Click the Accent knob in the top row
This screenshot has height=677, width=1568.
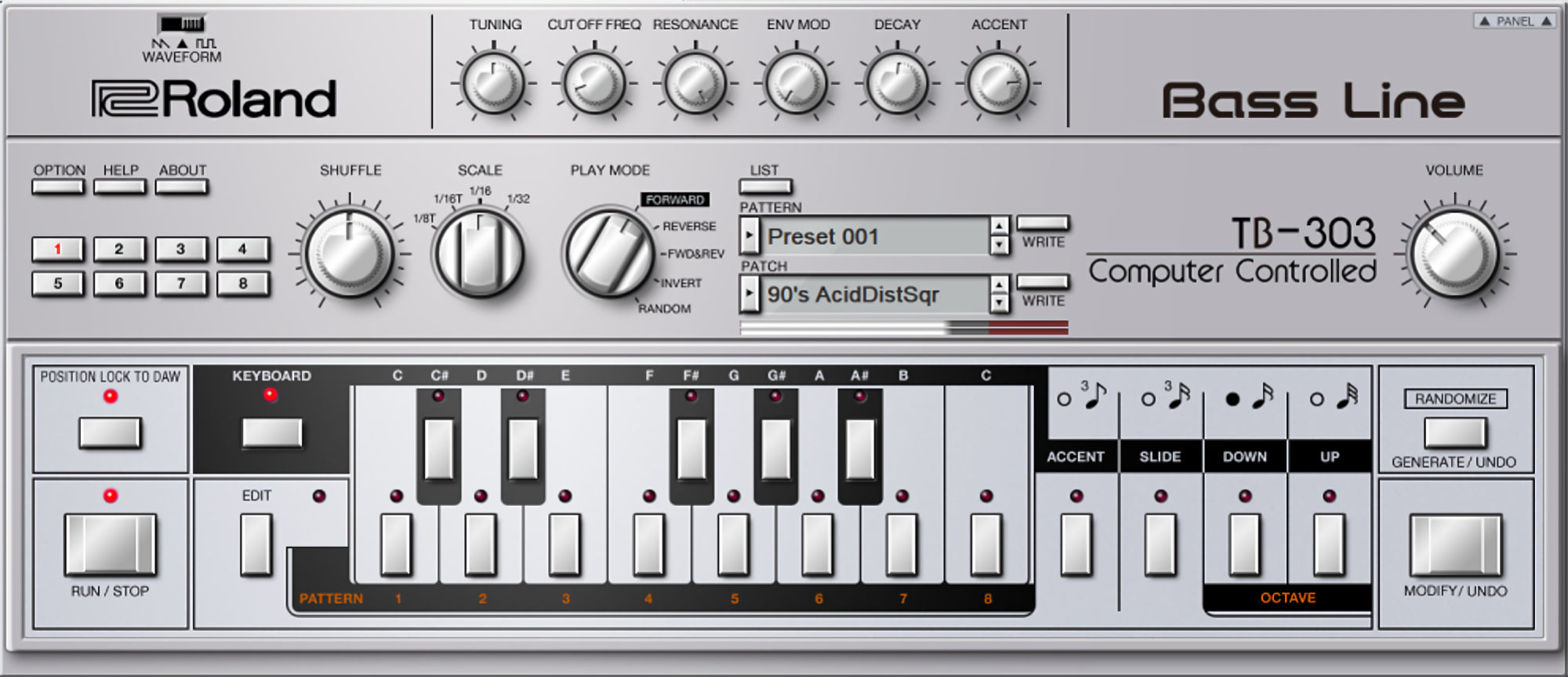tap(998, 83)
